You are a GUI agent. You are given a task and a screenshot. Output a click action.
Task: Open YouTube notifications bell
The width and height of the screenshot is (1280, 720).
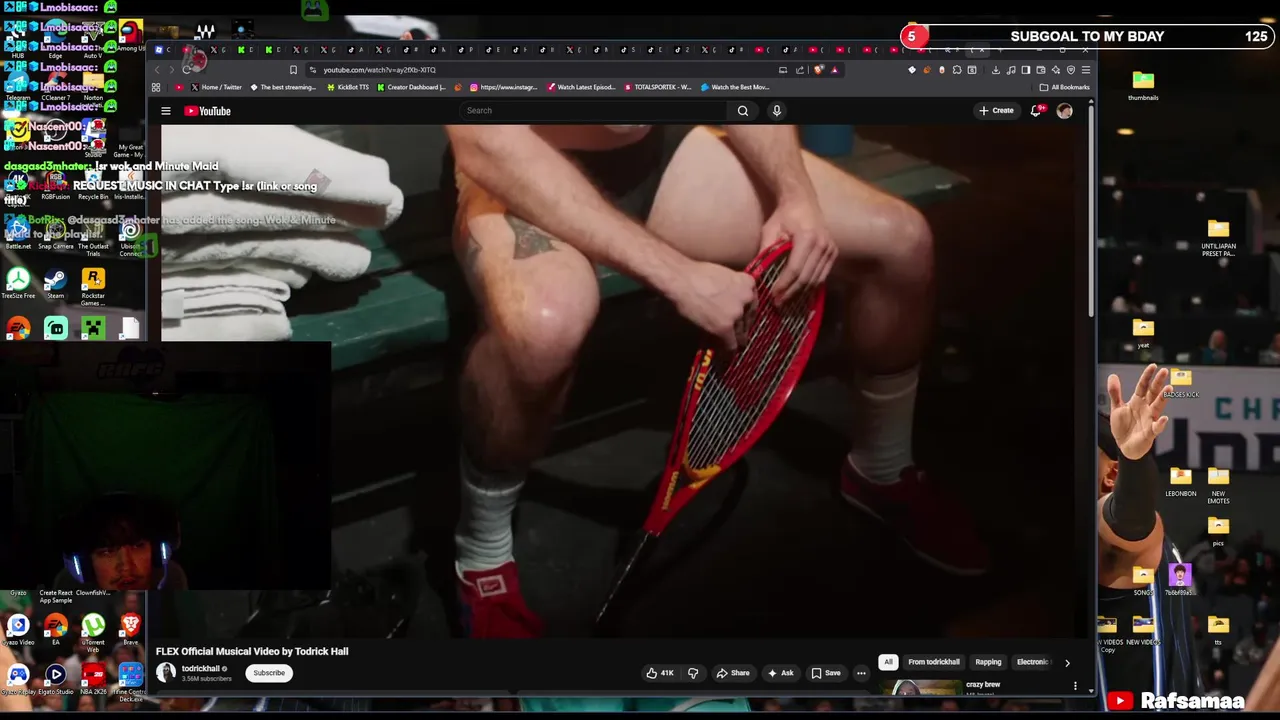coord(1036,111)
